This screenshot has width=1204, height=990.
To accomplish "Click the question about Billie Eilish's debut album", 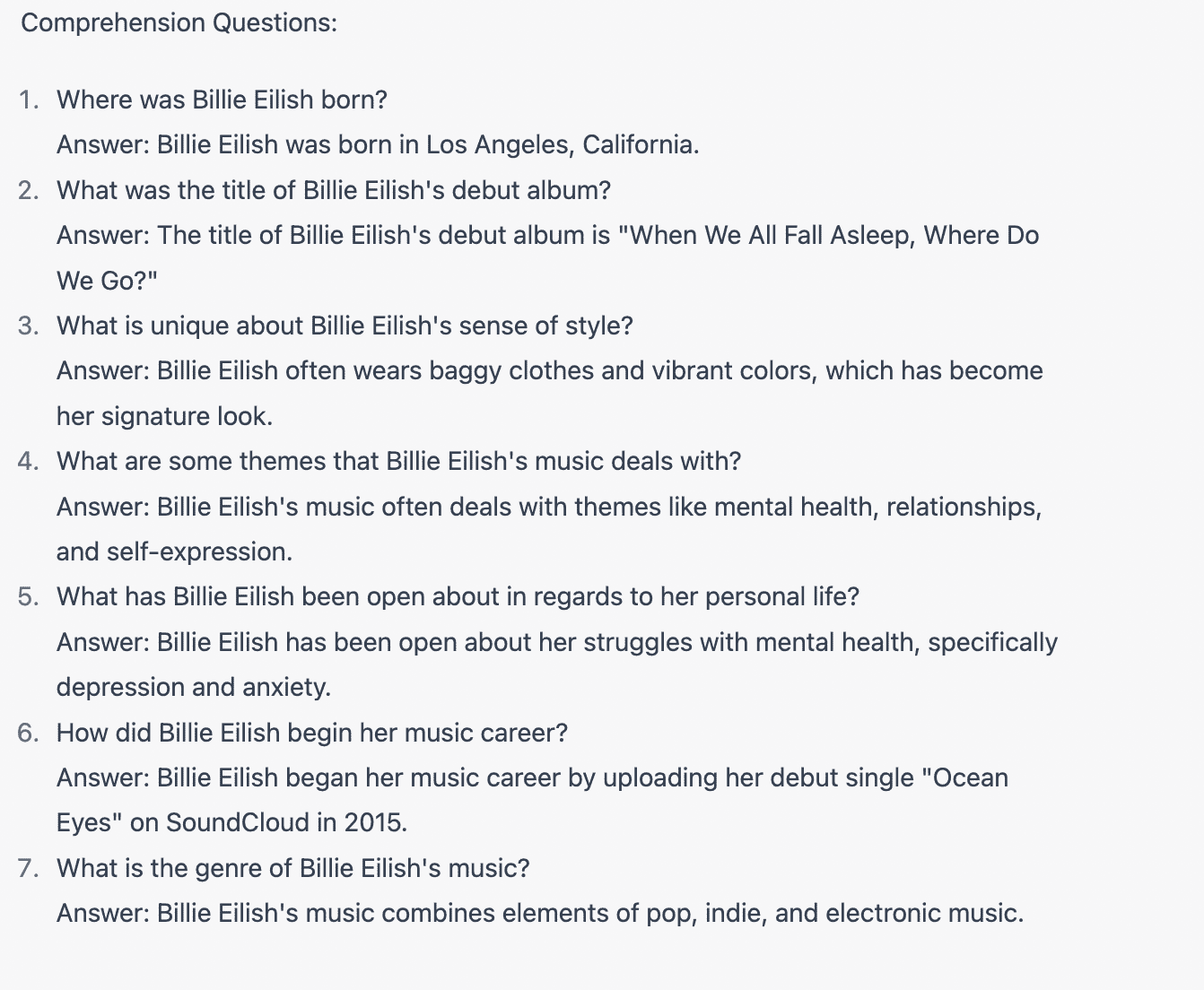I will click(x=334, y=190).
